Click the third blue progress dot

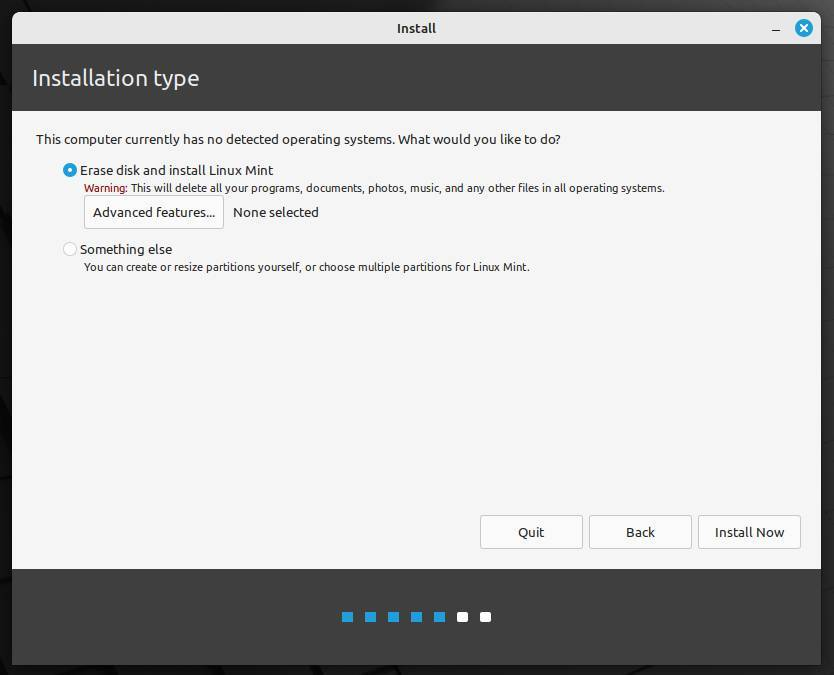tap(393, 617)
